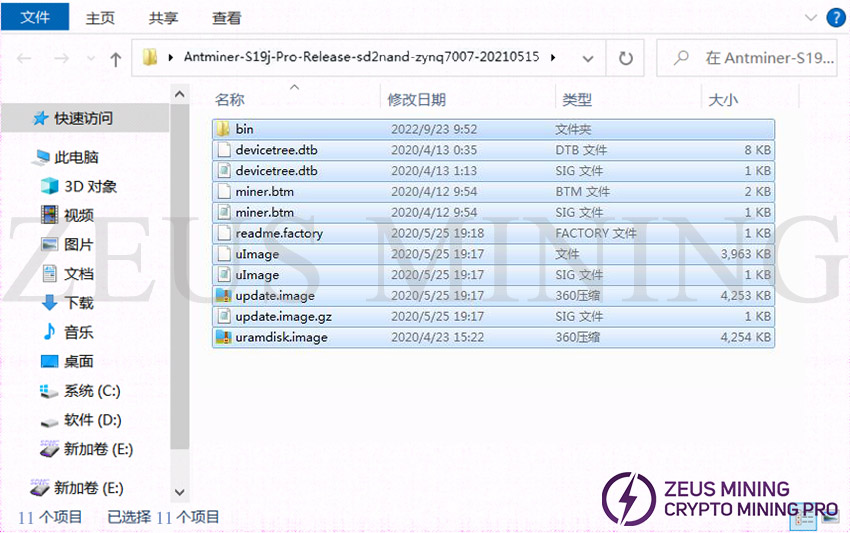The width and height of the screenshot is (850, 533).
Task: Click navigation pane scroll up arrow
Action: 179,95
